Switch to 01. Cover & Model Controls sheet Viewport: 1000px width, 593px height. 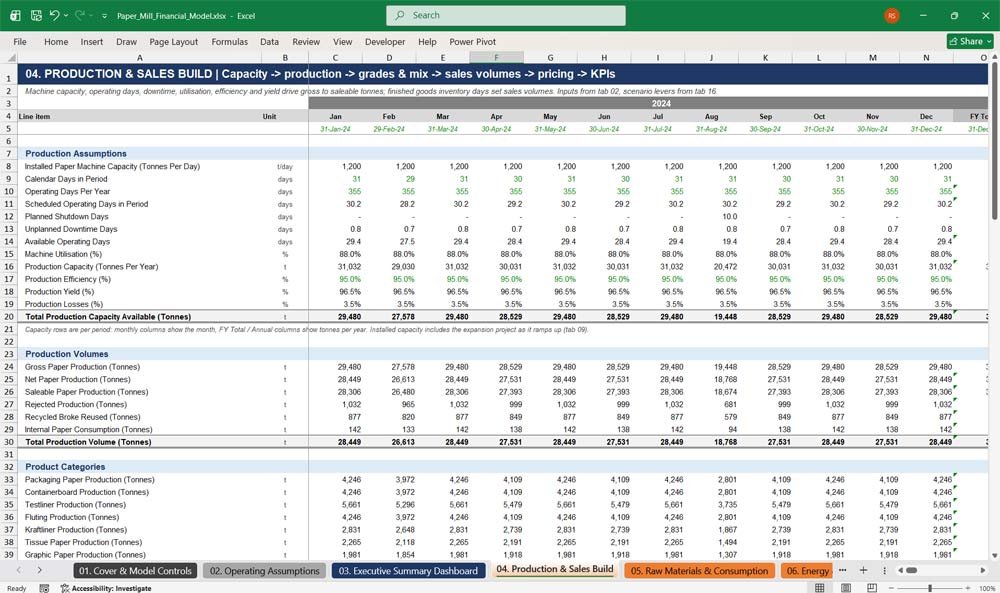coord(135,571)
